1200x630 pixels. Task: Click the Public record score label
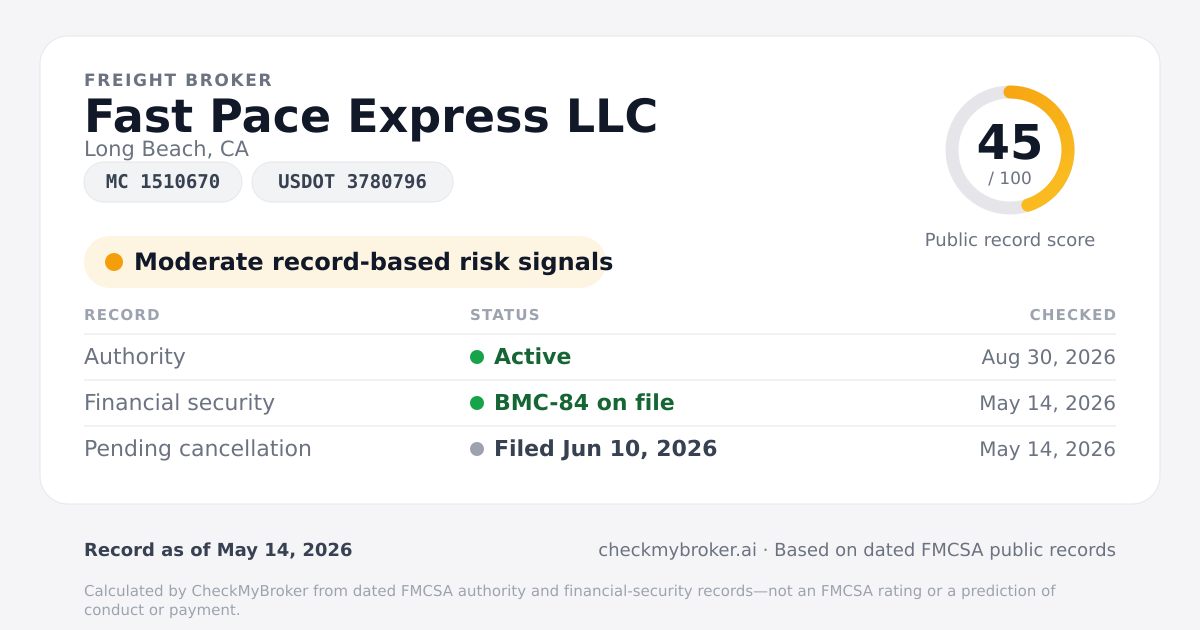pos(1010,240)
